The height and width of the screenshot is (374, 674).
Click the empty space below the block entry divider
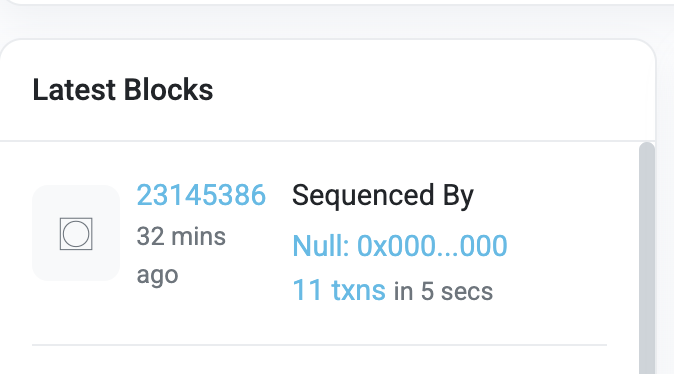click(x=319, y=361)
